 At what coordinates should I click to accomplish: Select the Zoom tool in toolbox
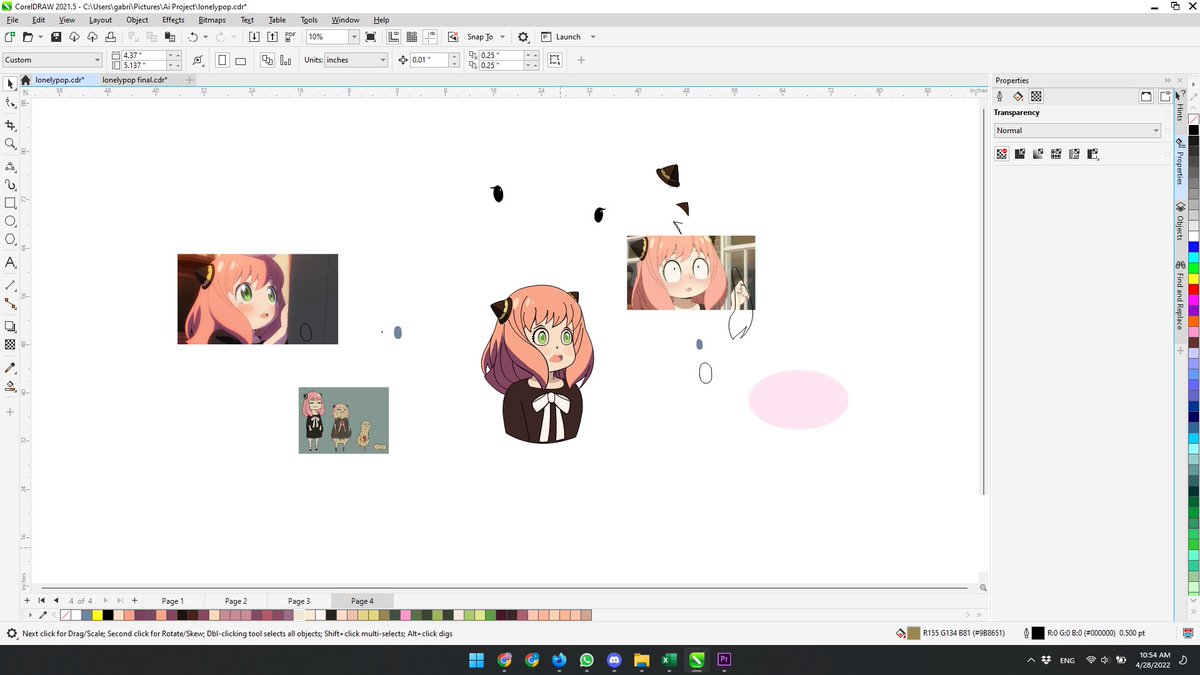point(10,144)
